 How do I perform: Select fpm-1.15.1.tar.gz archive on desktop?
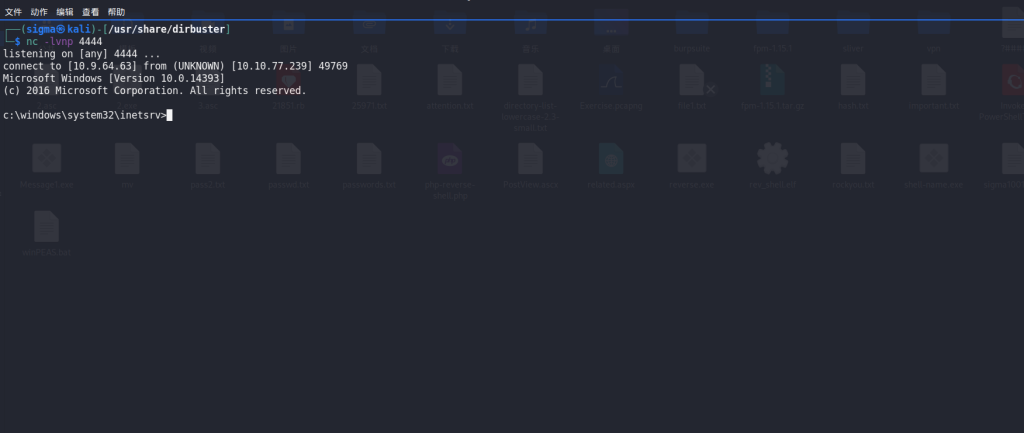773,88
